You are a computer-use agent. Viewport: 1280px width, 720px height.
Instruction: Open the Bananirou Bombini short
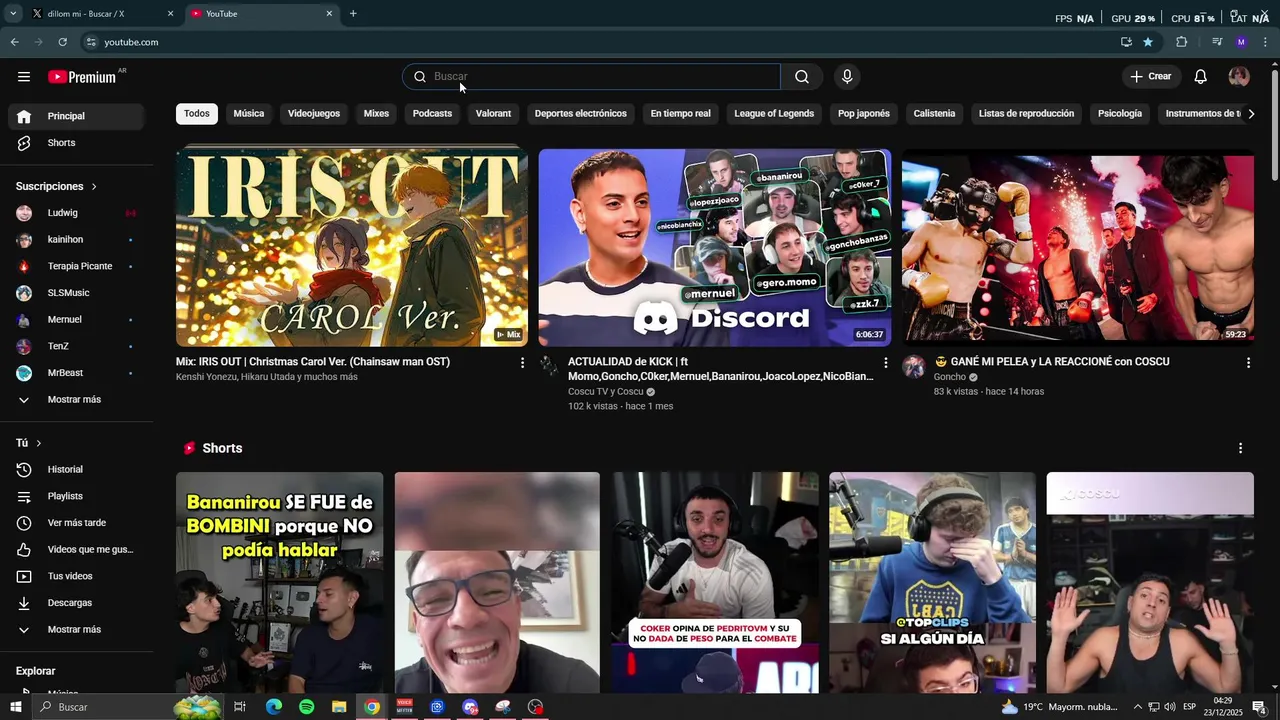[x=279, y=582]
